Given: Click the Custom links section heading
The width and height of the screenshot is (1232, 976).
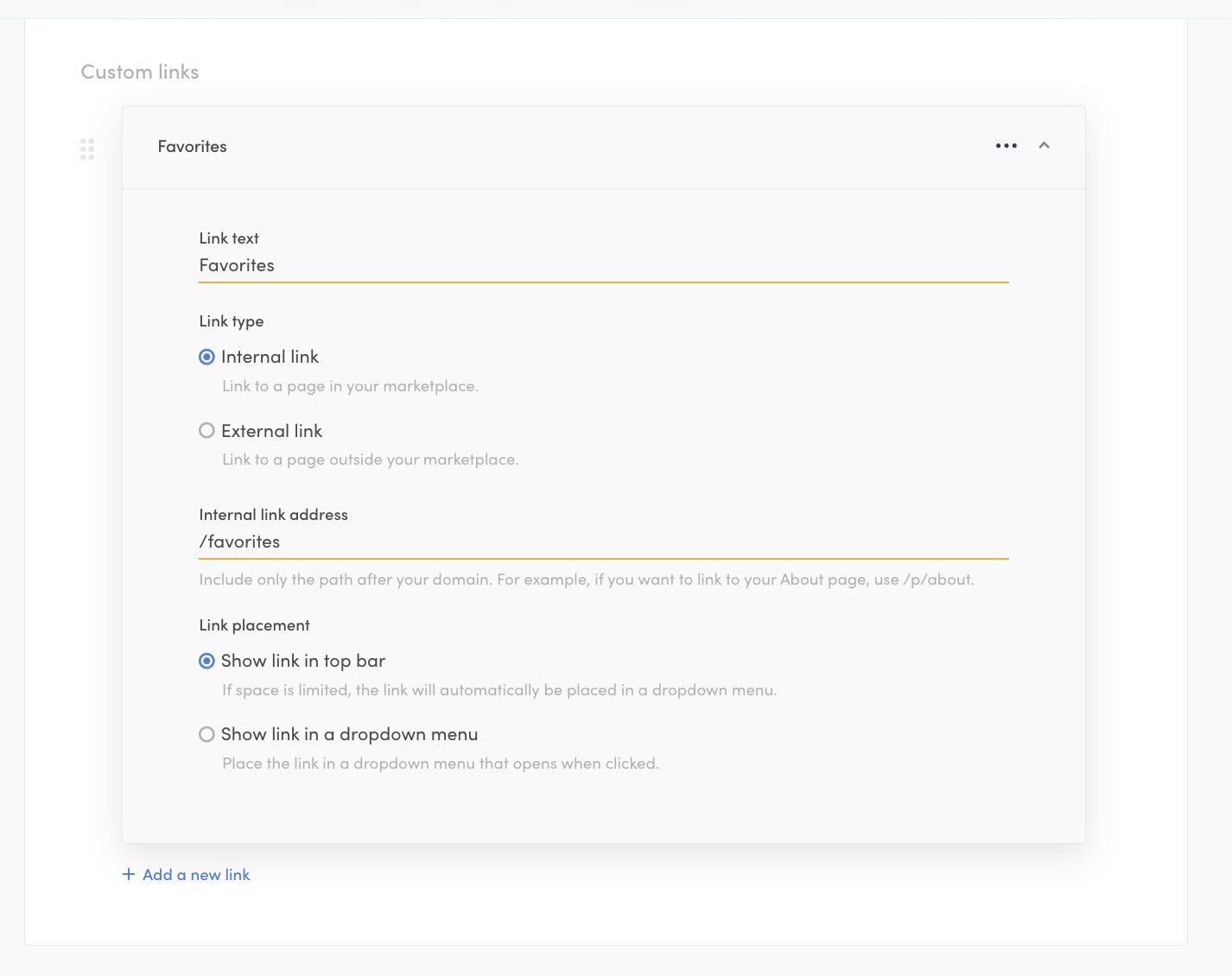Looking at the screenshot, I should point(139,72).
